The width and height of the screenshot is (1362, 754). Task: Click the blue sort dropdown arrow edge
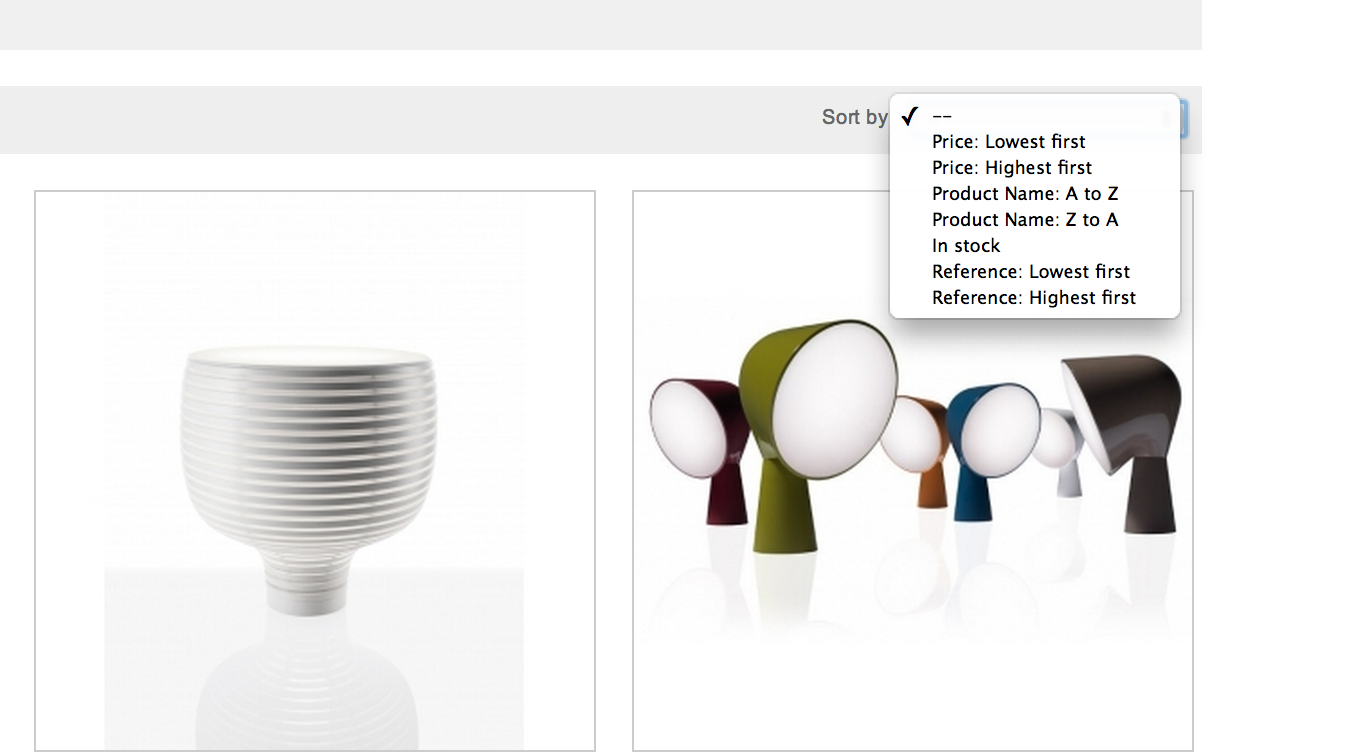tap(1183, 119)
